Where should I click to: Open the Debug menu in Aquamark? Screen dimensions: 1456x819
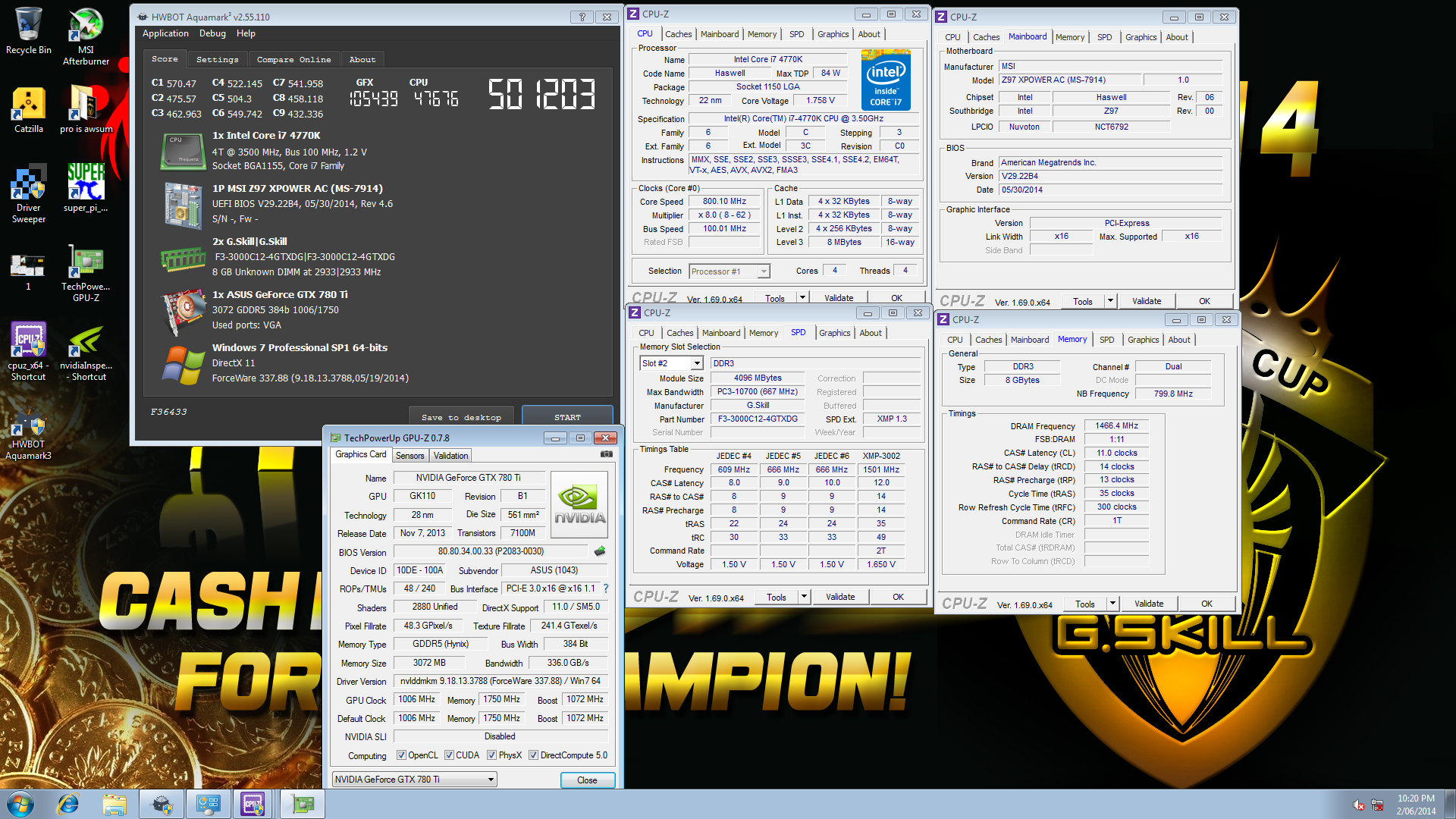[x=212, y=33]
